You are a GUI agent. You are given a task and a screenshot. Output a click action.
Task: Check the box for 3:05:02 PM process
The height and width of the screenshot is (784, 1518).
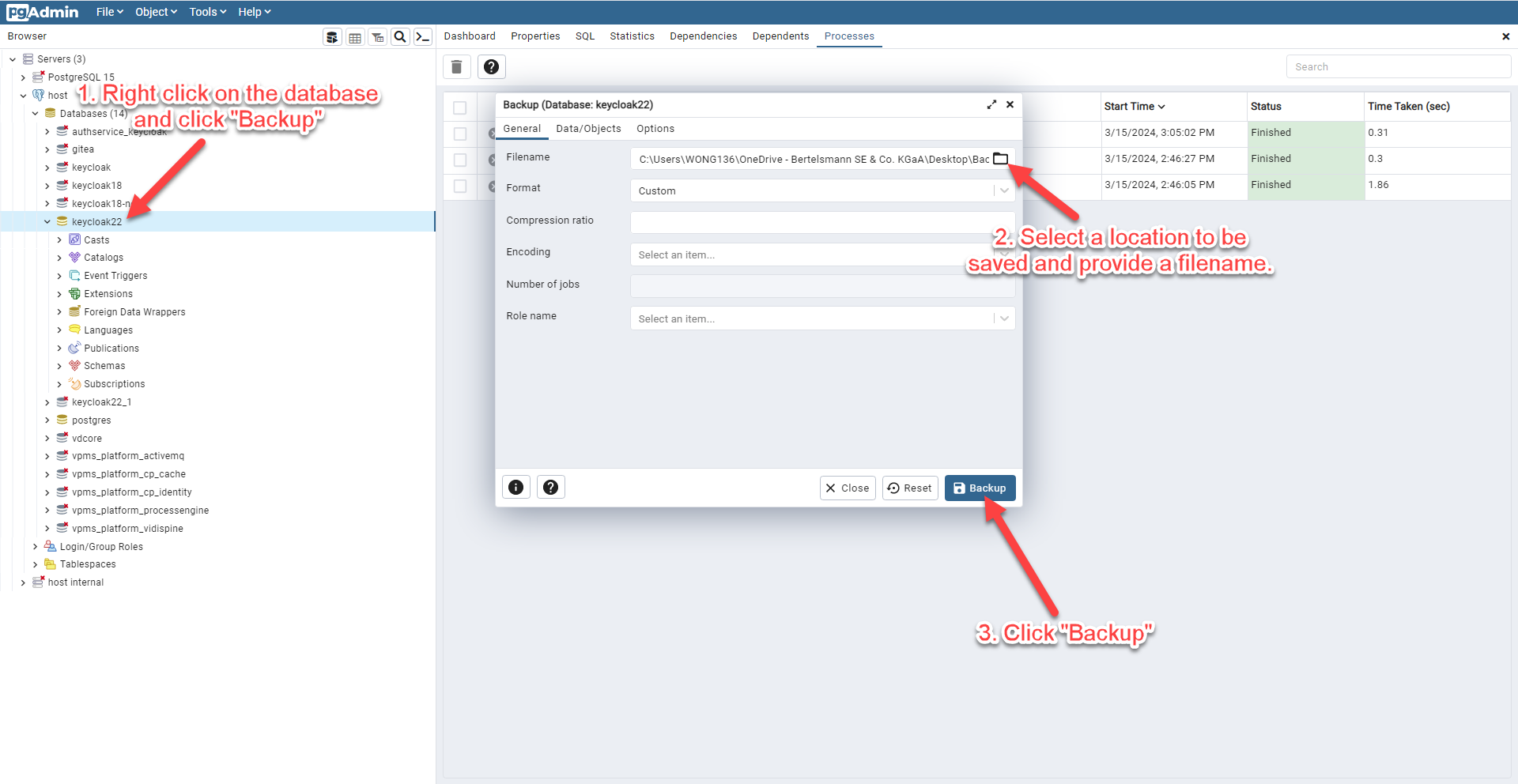click(460, 134)
